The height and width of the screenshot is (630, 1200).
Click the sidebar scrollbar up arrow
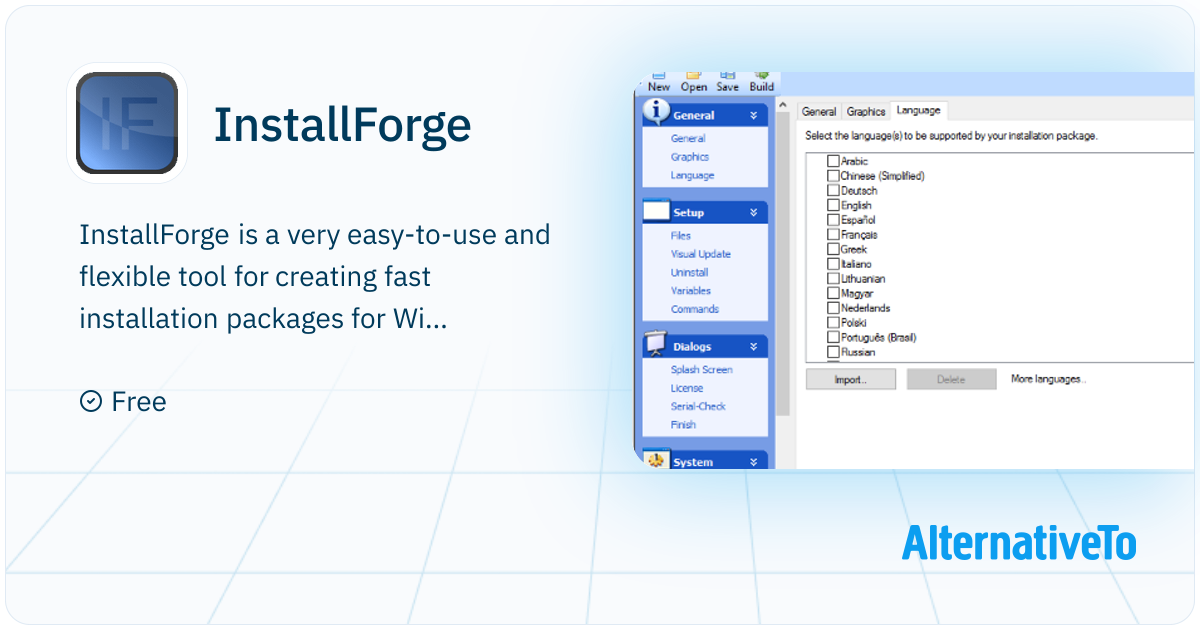[x=783, y=105]
